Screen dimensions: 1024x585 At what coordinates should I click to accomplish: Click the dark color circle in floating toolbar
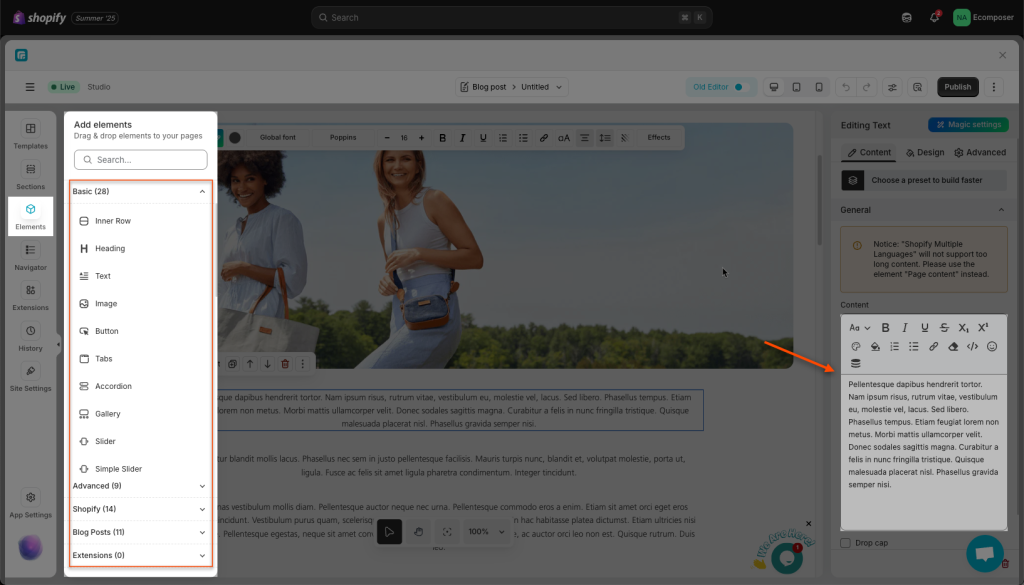click(x=235, y=138)
